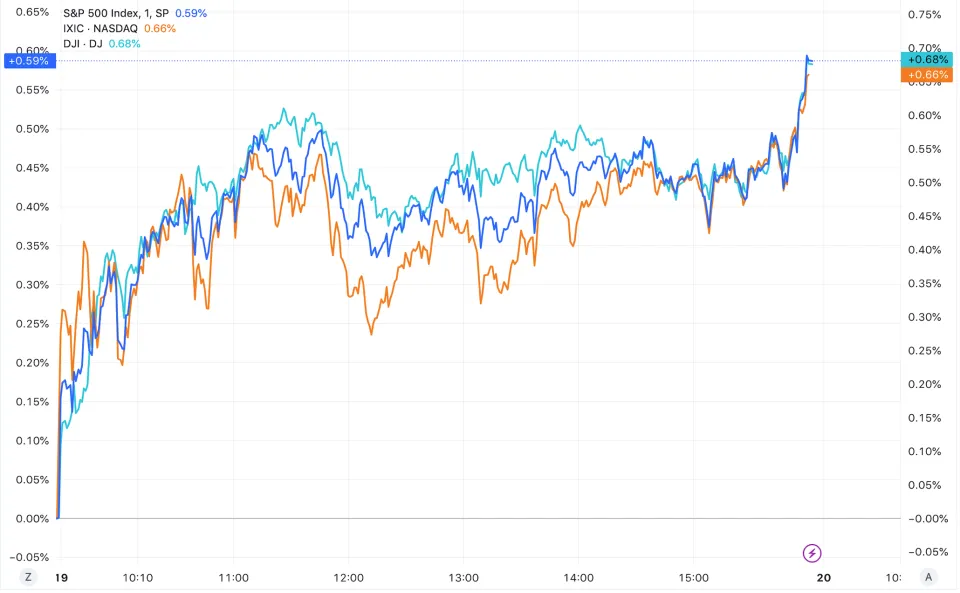Screen dimensions: 960x593
Task: Click the 11:00 time axis label
Action: click(x=233, y=577)
